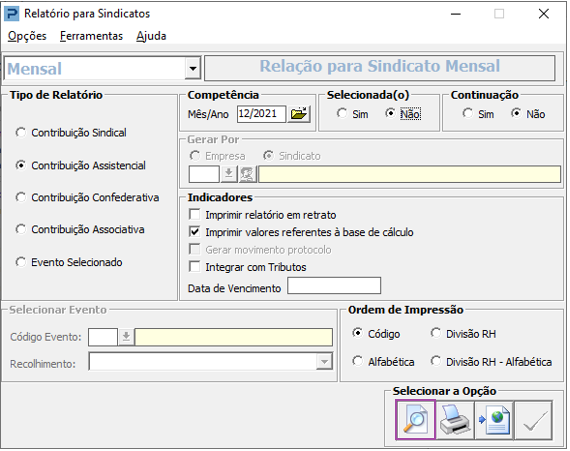Open the Opções menu
Viewport: 570px width, 451px height.
point(27,36)
